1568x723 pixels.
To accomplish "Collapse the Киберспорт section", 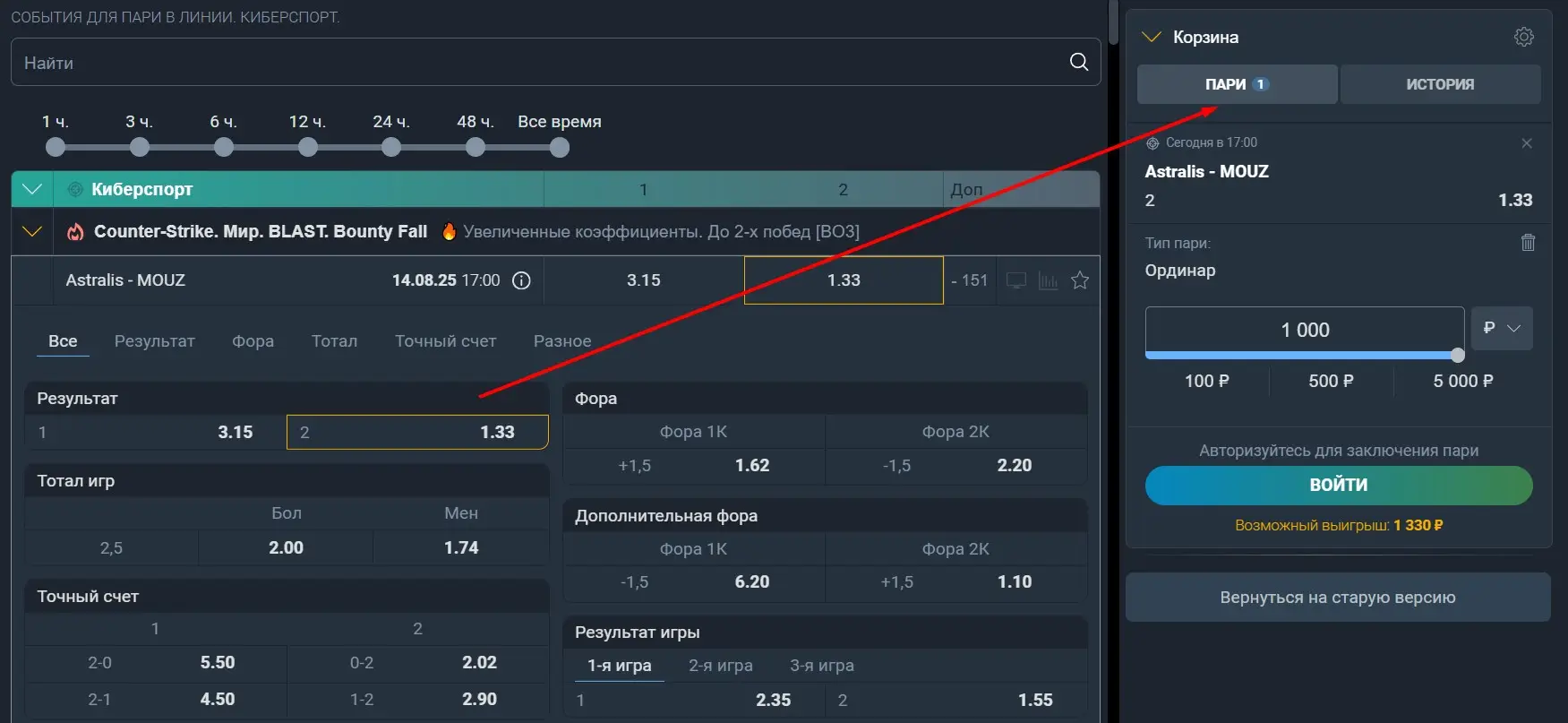I will pos(32,189).
